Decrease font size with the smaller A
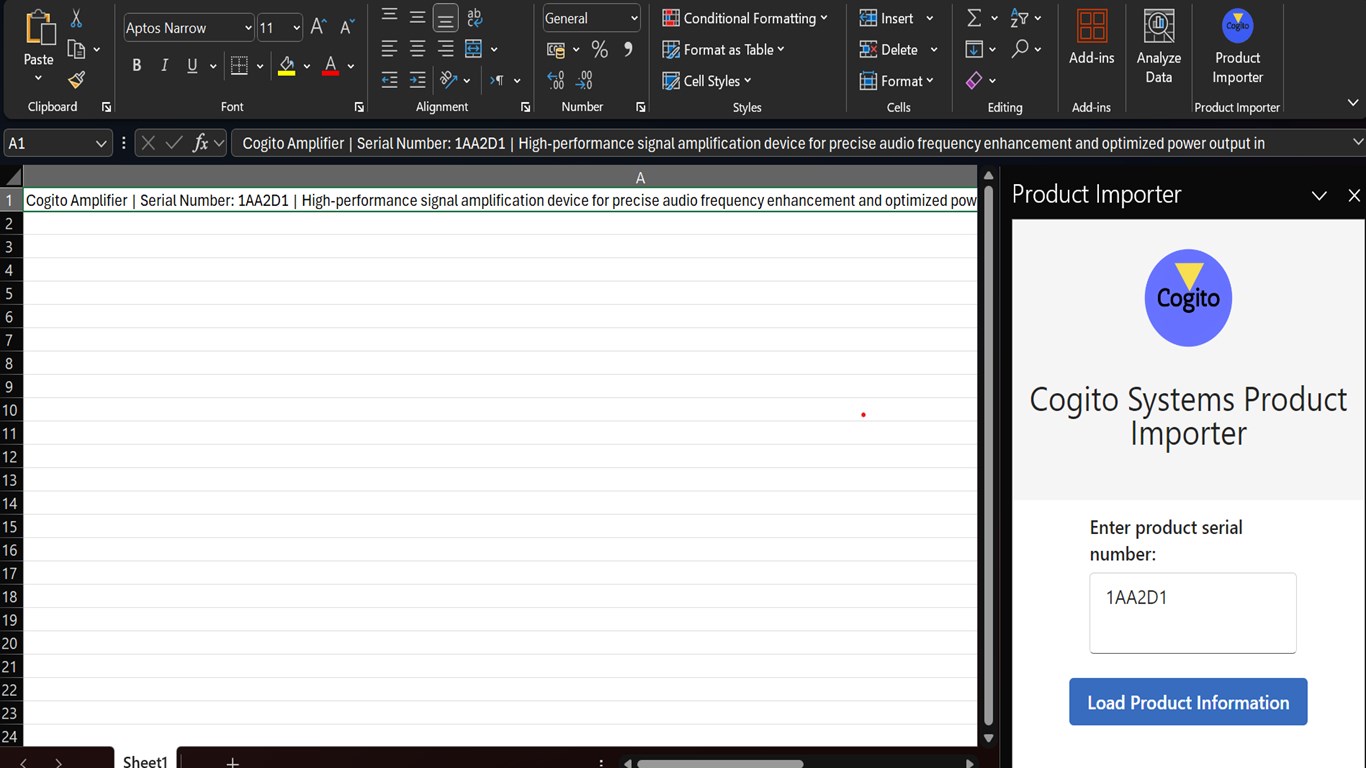Image resolution: width=1366 pixels, height=768 pixels. (347, 27)
